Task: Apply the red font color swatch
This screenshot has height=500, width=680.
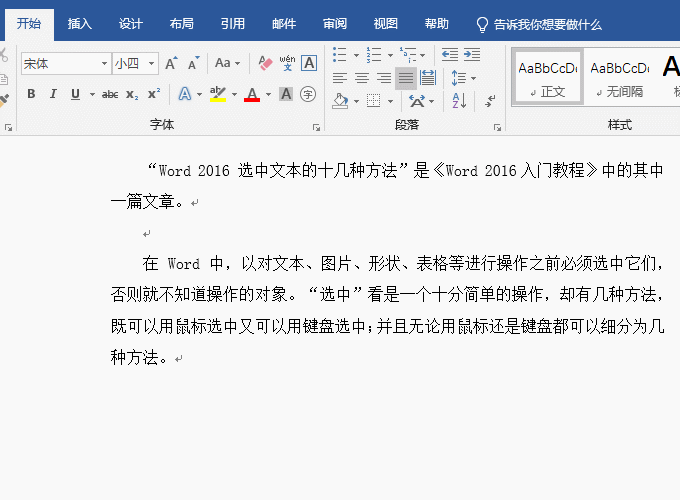Action: 252,94
